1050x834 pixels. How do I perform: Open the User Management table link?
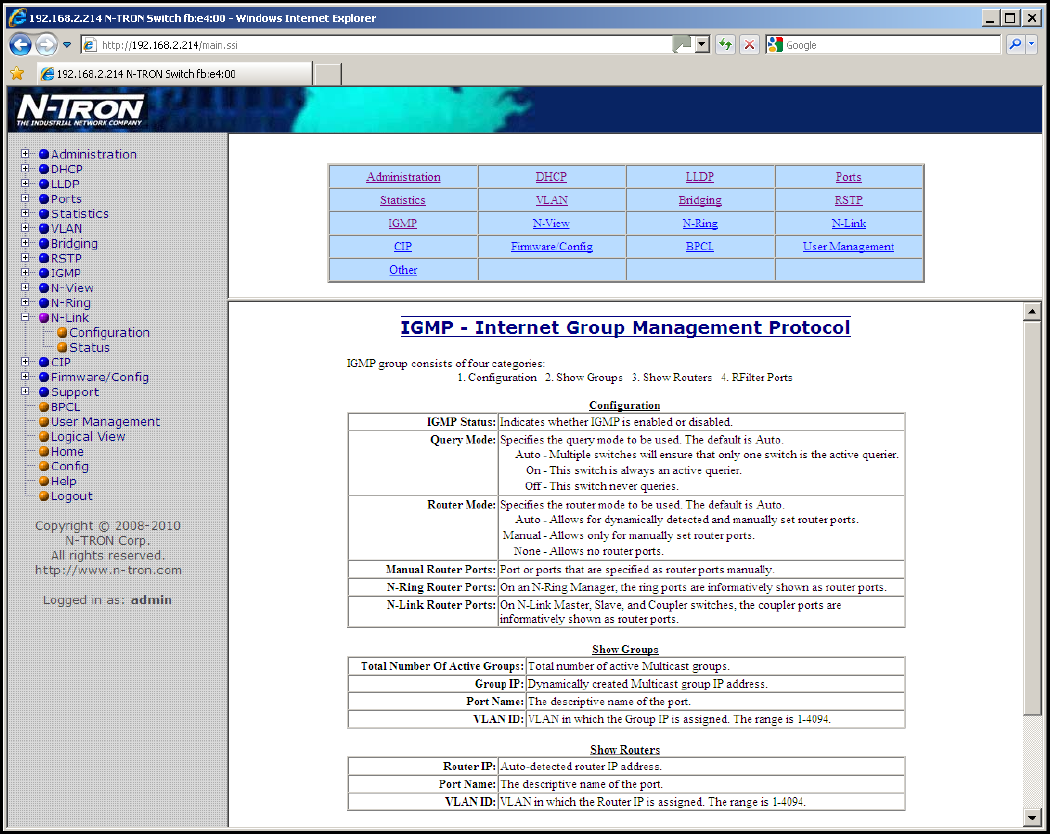848,246
